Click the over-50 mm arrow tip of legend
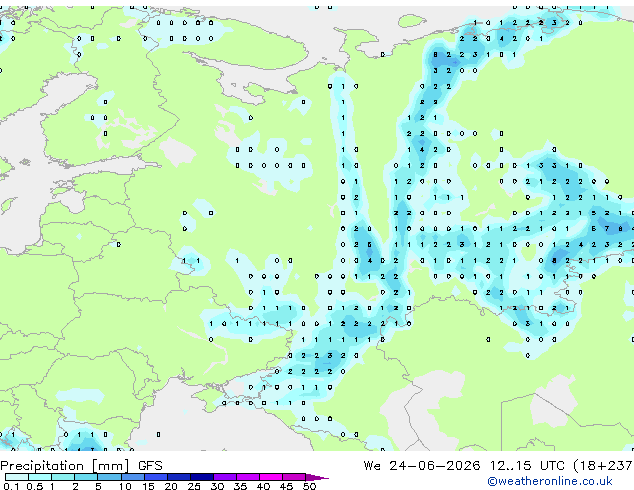The width and height of the screenshot is (634, 490). pyautogui.click(x=317, y=477)
